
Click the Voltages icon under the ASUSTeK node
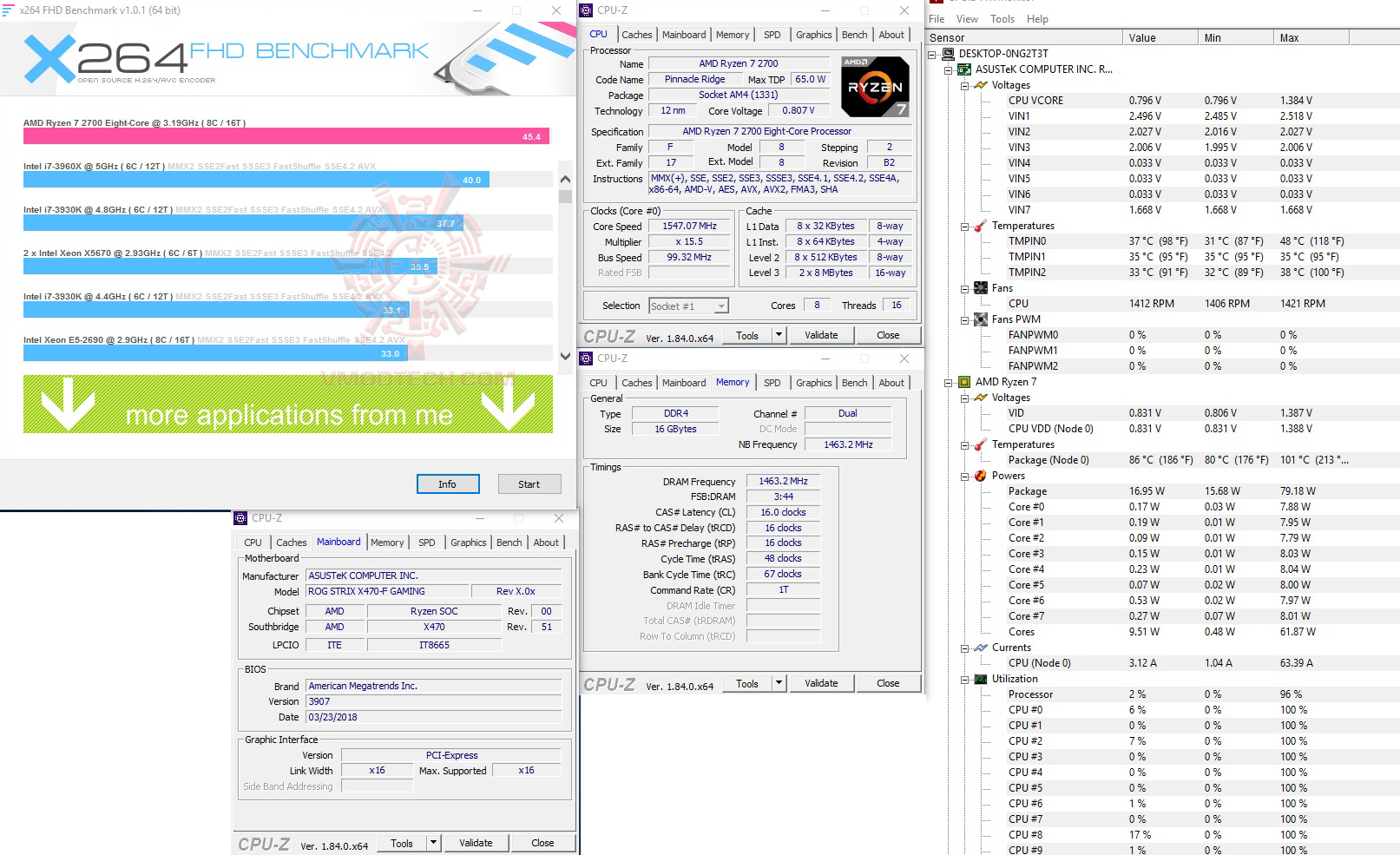(981, 85)
